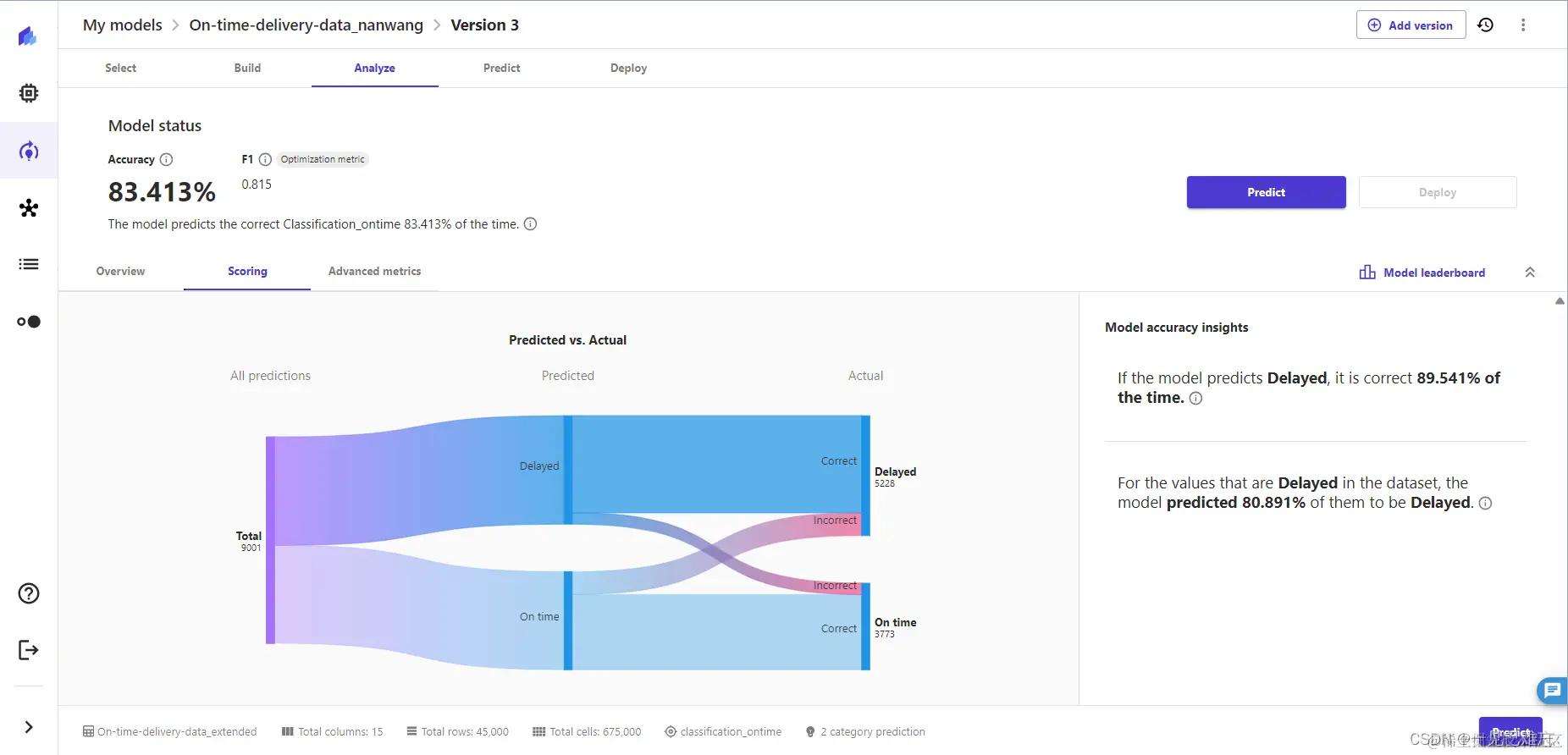Switch to the Deploy tab

[x=628, y=68]
